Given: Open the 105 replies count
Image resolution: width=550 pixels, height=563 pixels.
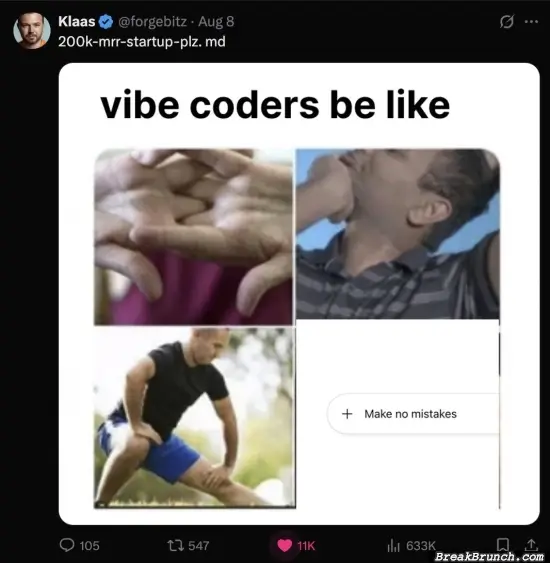Looking at the screenshot, I should click(x=89, y=546).
